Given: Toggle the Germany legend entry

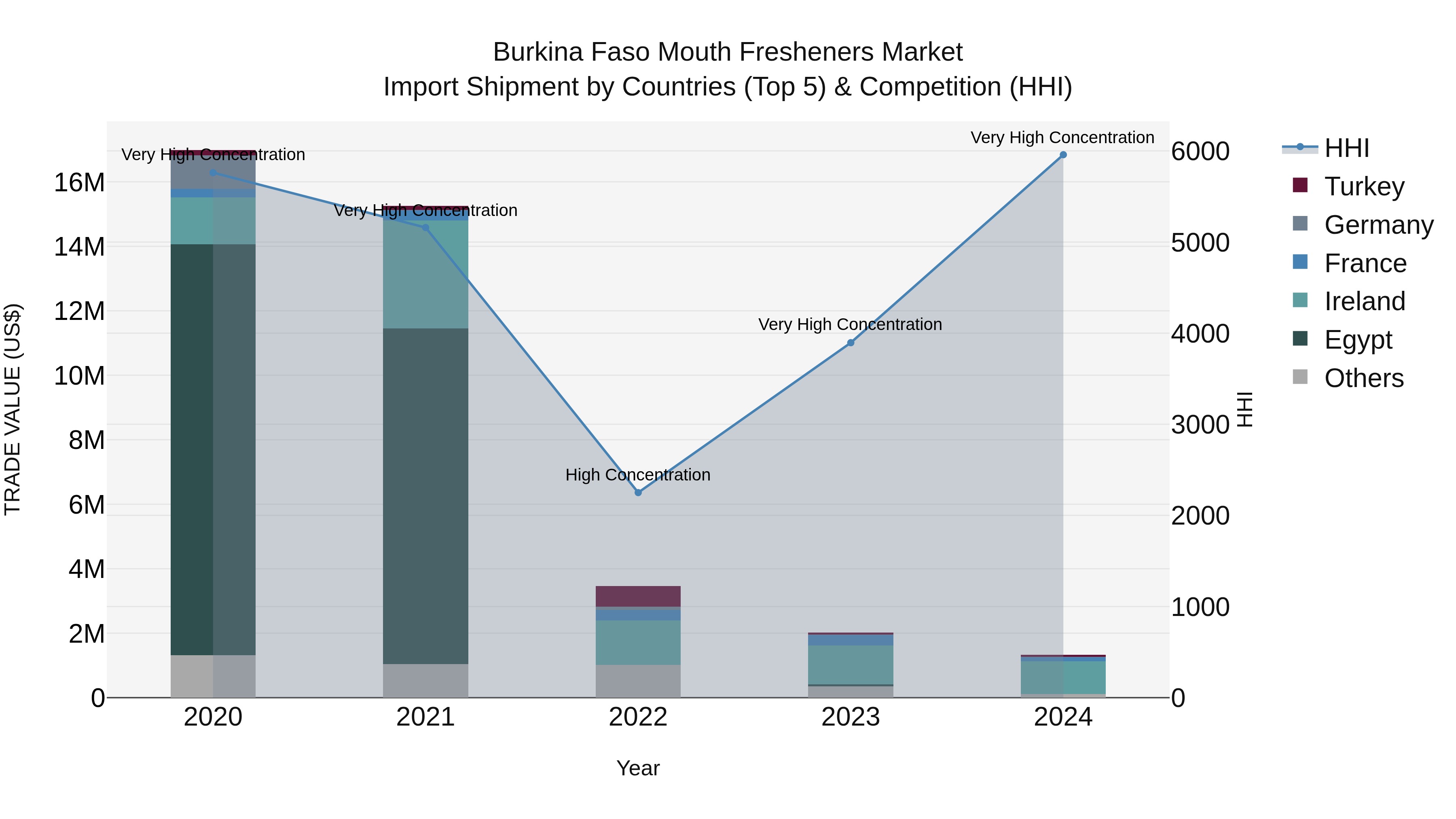Looking at the screenshot, I should [x=1363, y=224].
